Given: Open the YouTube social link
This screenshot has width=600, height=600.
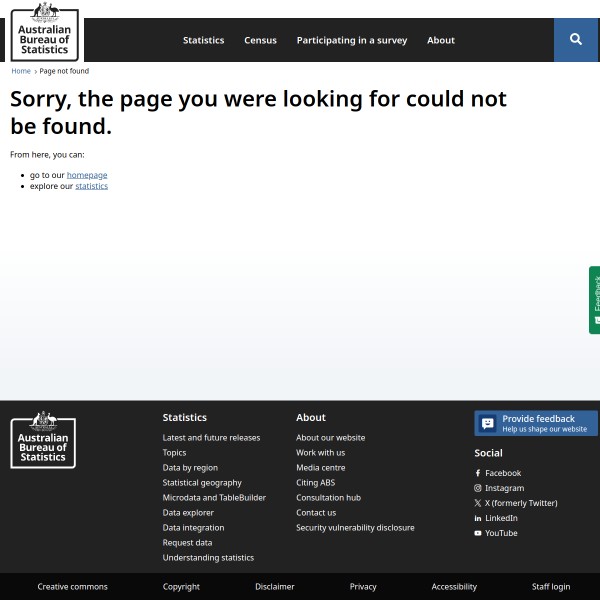Looking at the screenshot, I should (x=500, y=533).
